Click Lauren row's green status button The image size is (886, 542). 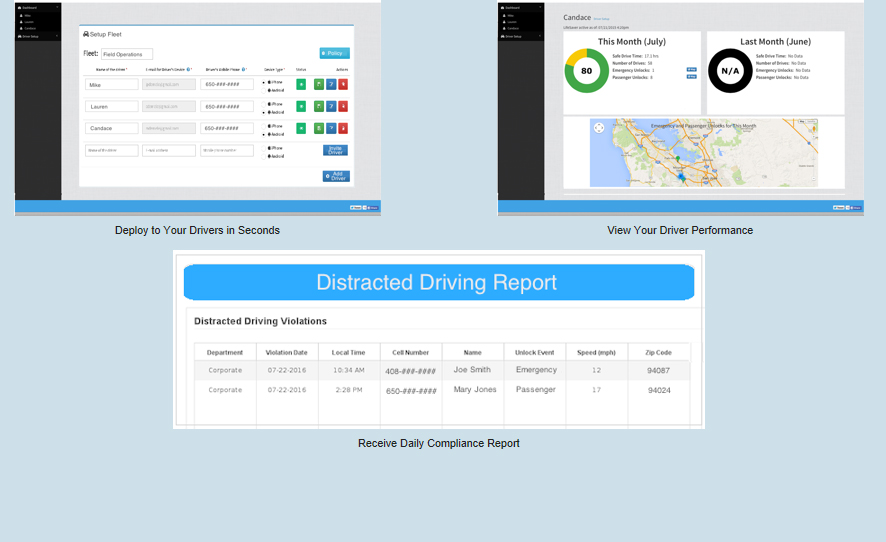301,106
